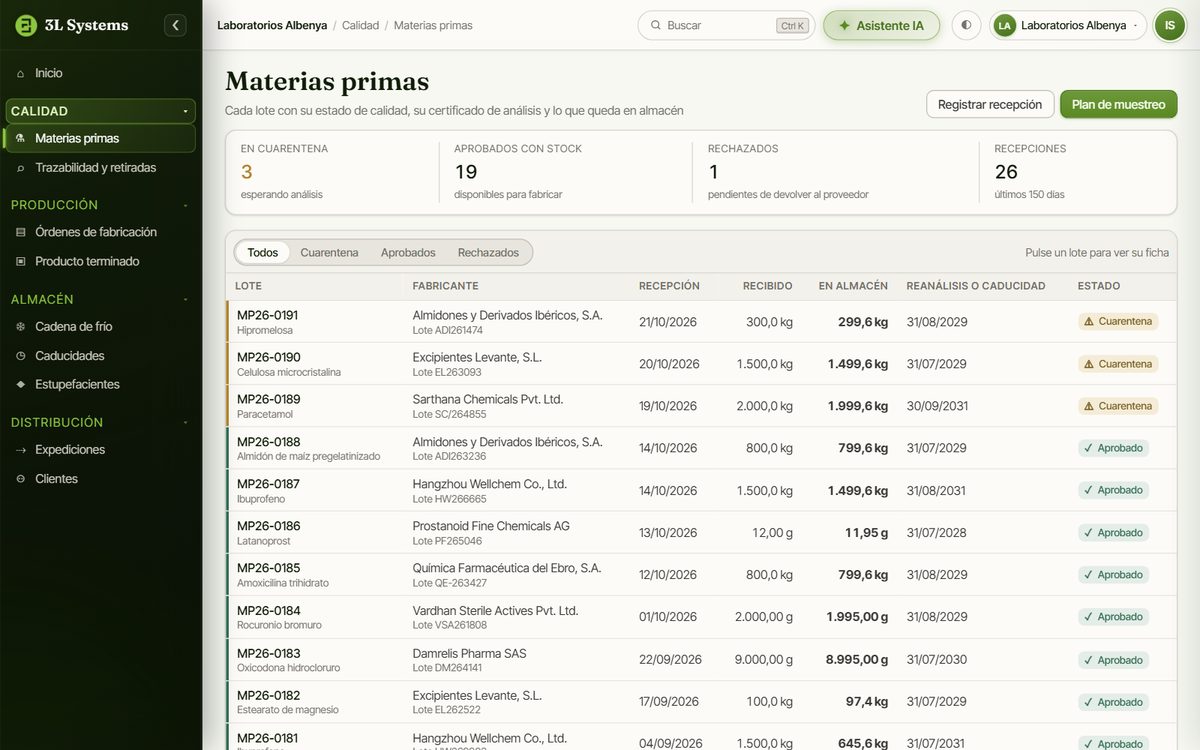Screen dimensions: 1200x750
Task: Open the Laboratorios Albenya organization dropdown
Action: pyautogui.click(x=1069, y=25)
